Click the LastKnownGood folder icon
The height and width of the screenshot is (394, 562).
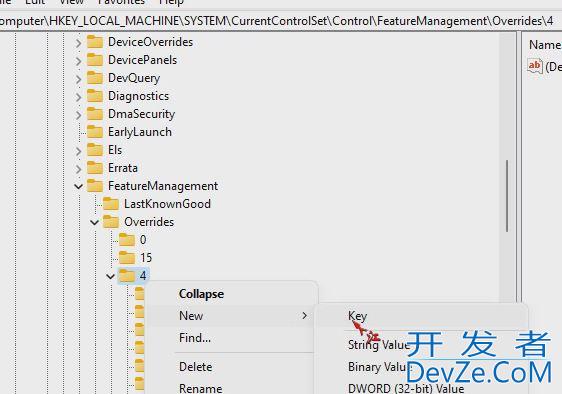pyautogui.click(x=111, y=204)
